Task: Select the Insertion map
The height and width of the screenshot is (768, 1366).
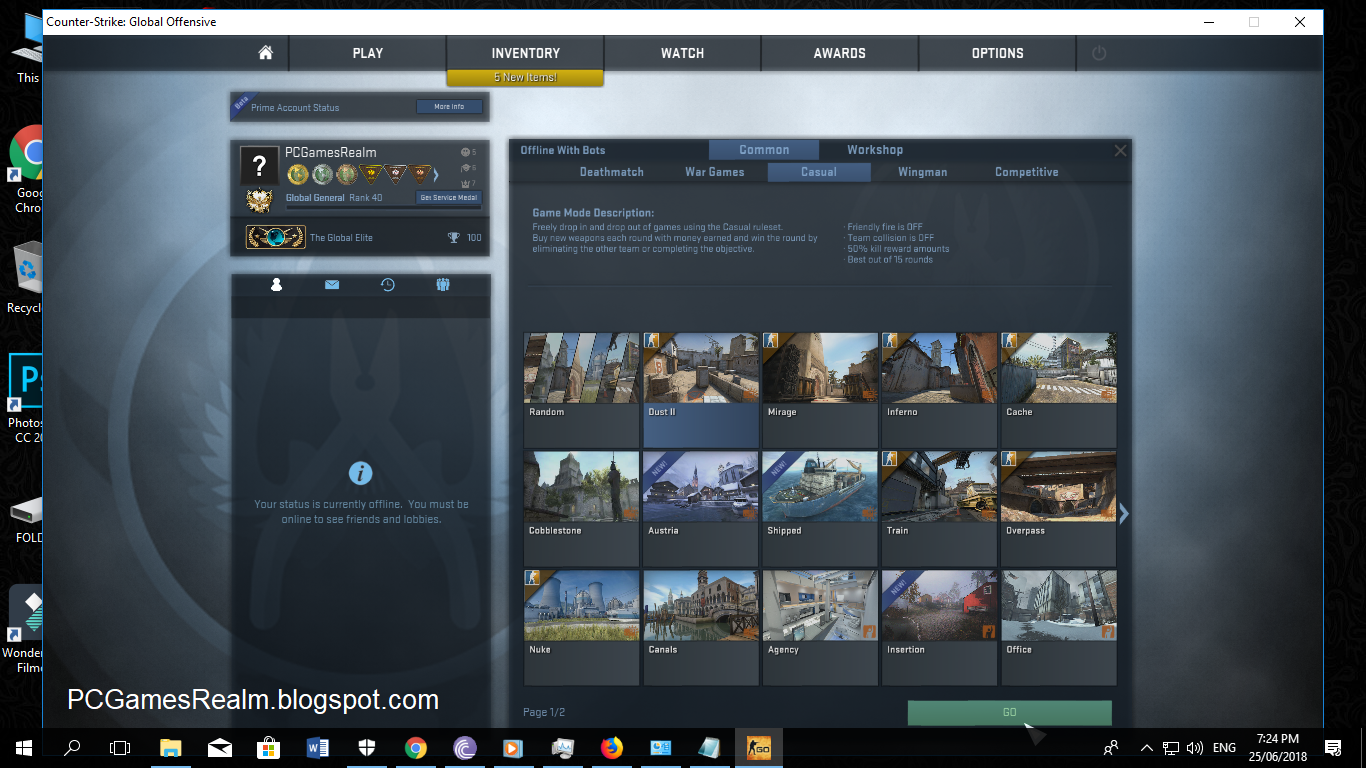Action: (x=940, y=628)
